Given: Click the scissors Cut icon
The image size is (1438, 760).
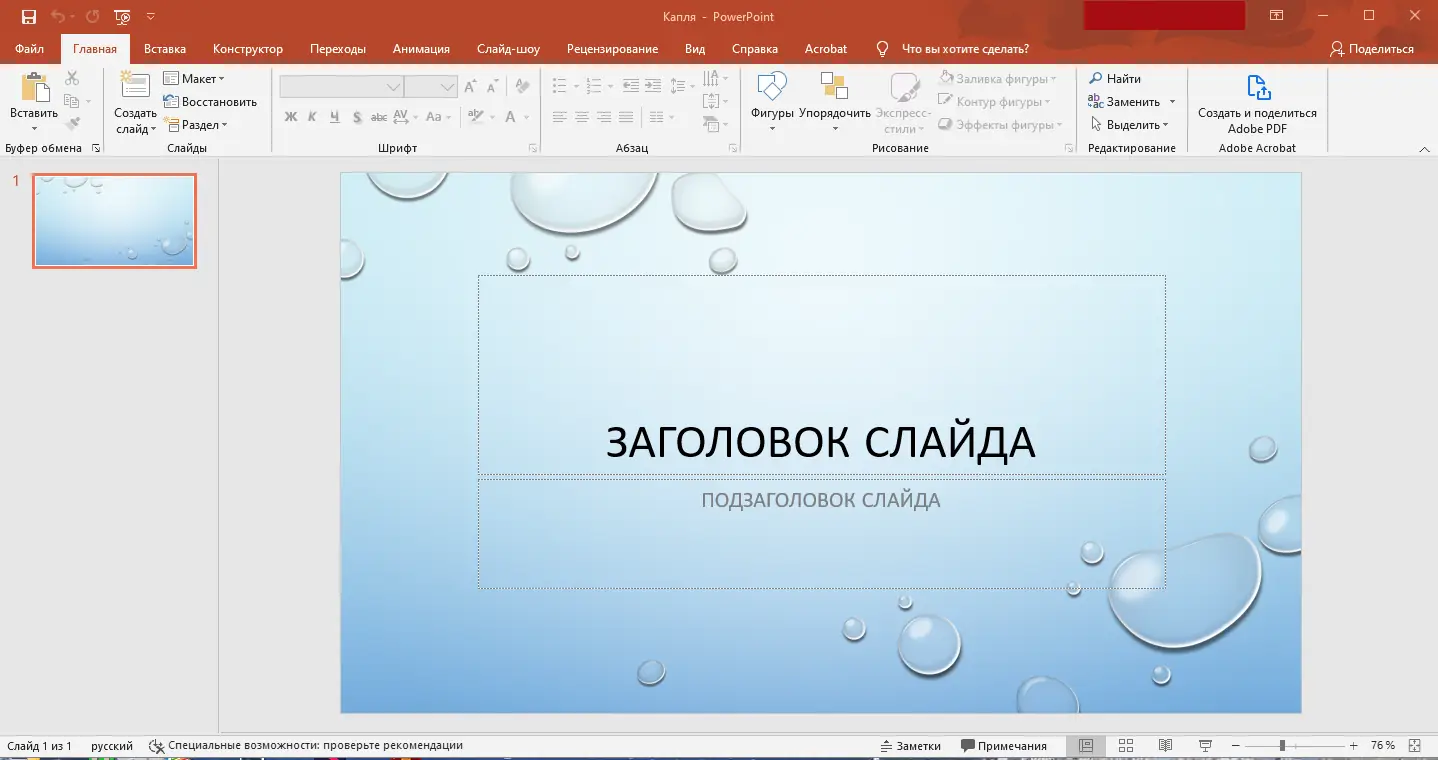Looking at the screenshot, I should [x=72, y=79].
